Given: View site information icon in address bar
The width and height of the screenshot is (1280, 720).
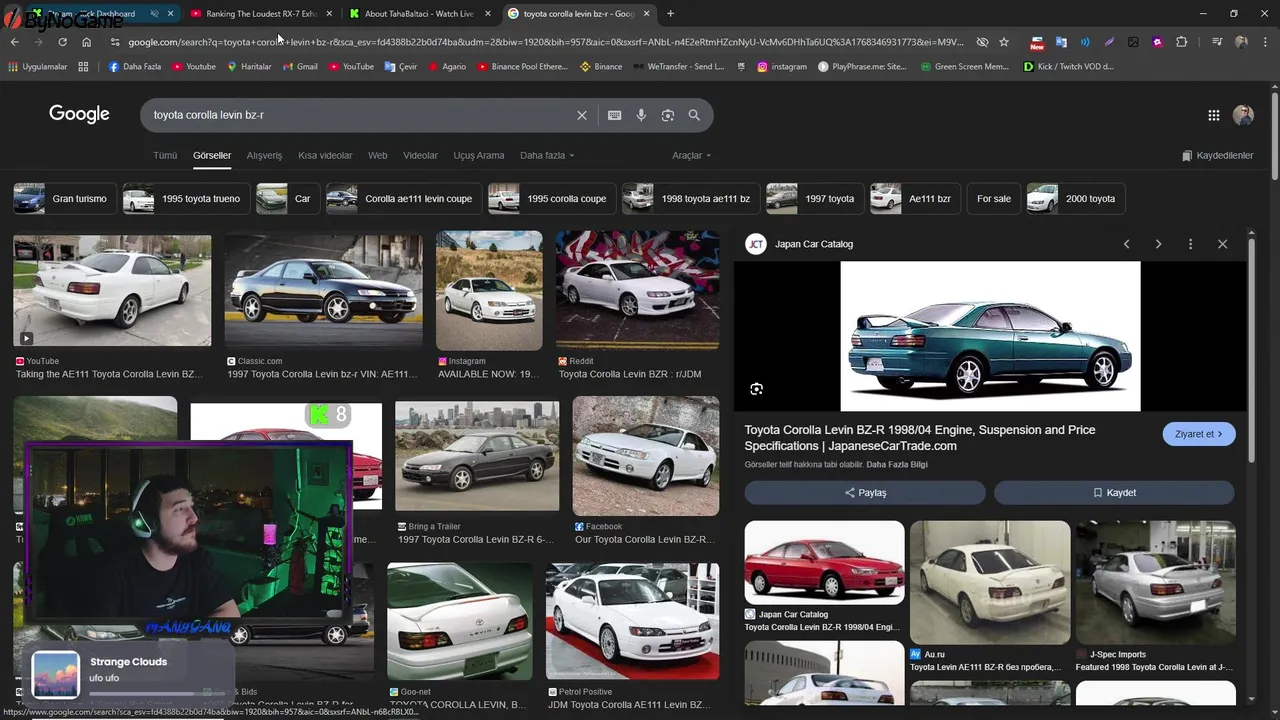Looking at the screenshot, I should click(x=115, y=42).
